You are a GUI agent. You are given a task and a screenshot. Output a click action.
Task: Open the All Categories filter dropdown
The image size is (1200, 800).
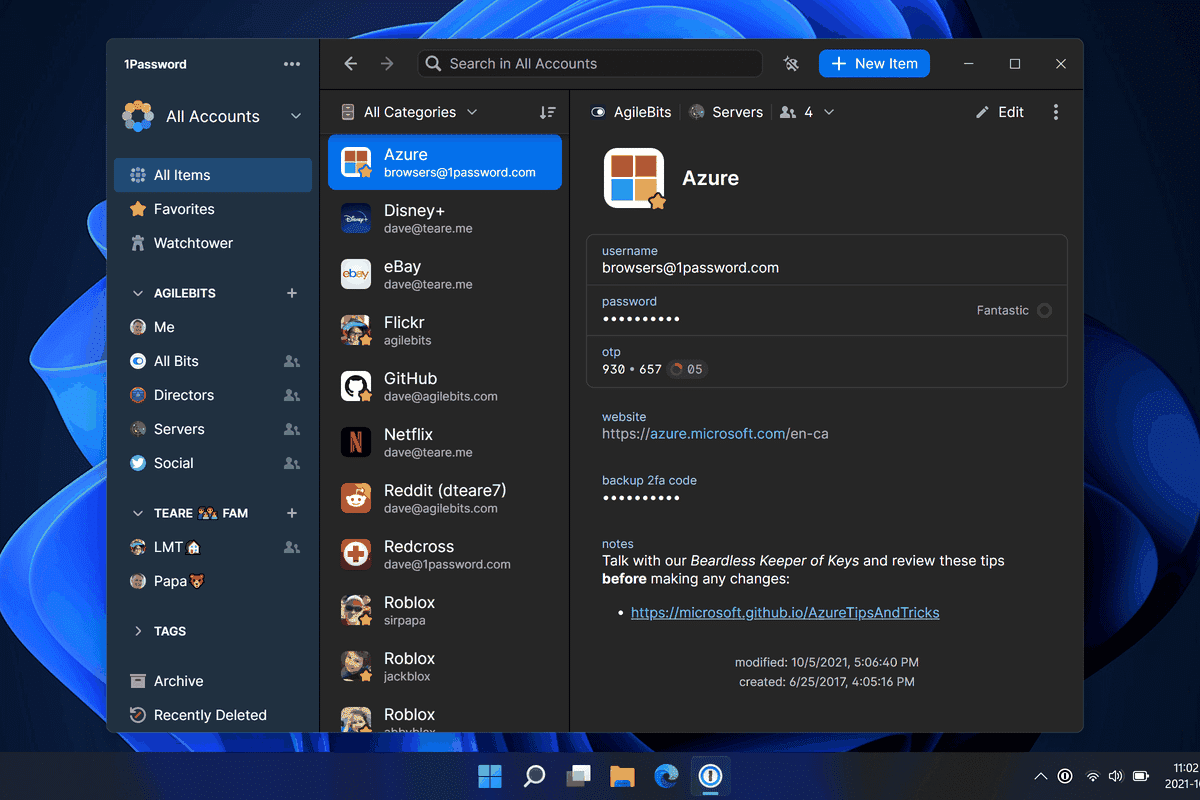coord(409,112)
